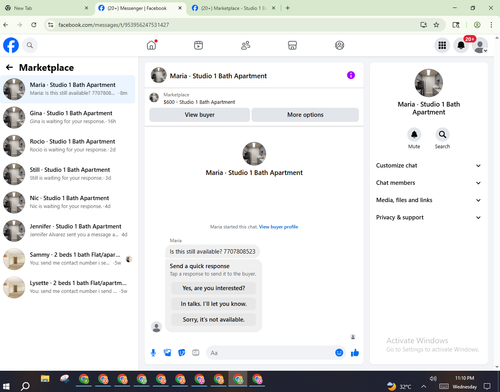The image size is (500, 392).
Task: Attach a file using the photo icon
Action: click(167, 353)
